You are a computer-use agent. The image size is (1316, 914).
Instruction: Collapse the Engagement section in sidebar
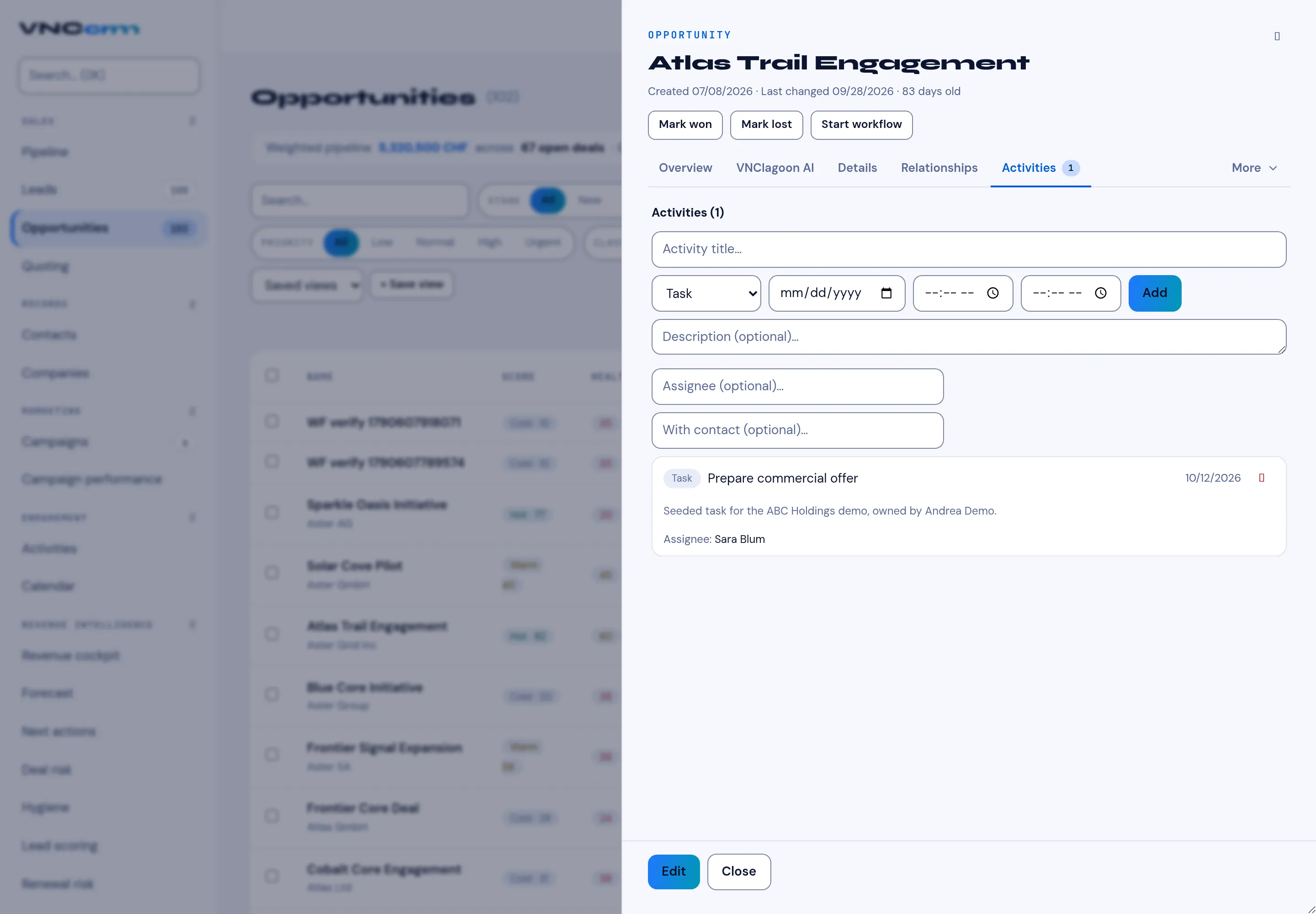tap(192, 518)
